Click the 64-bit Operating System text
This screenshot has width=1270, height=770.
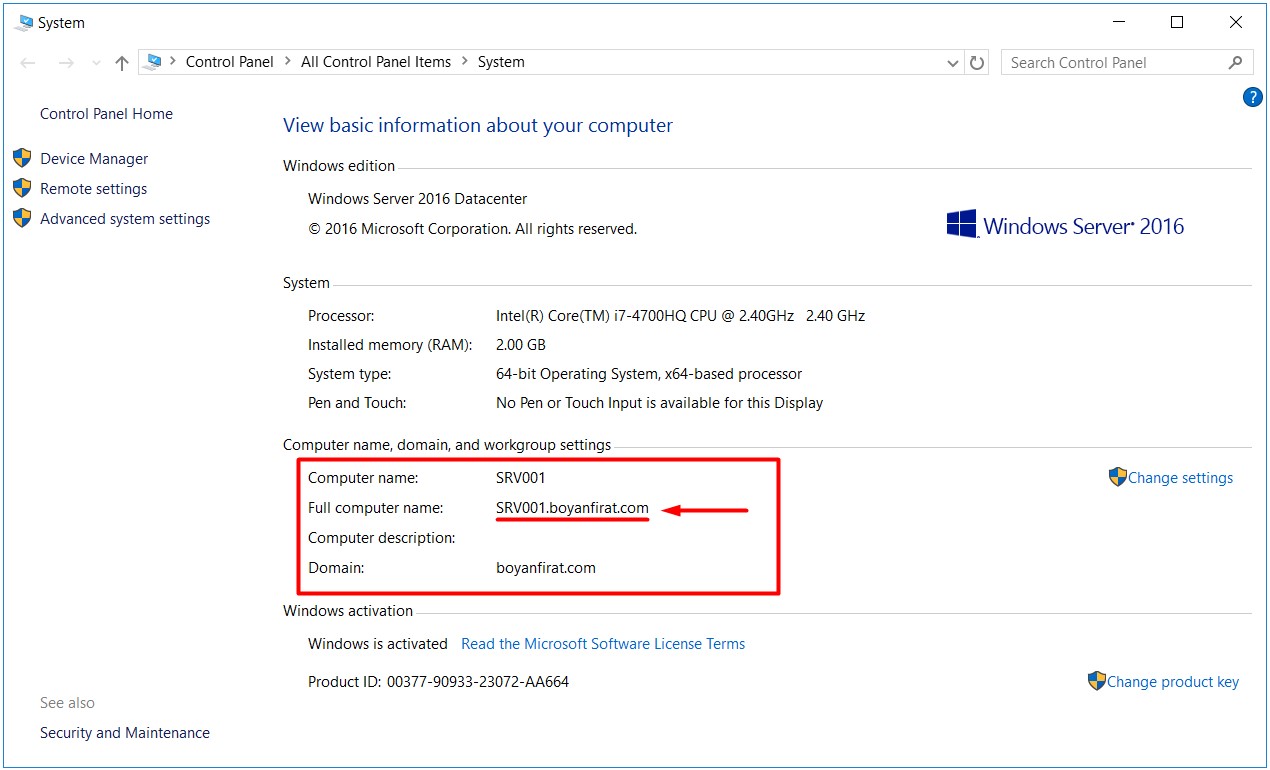click(x=649, y=374)
